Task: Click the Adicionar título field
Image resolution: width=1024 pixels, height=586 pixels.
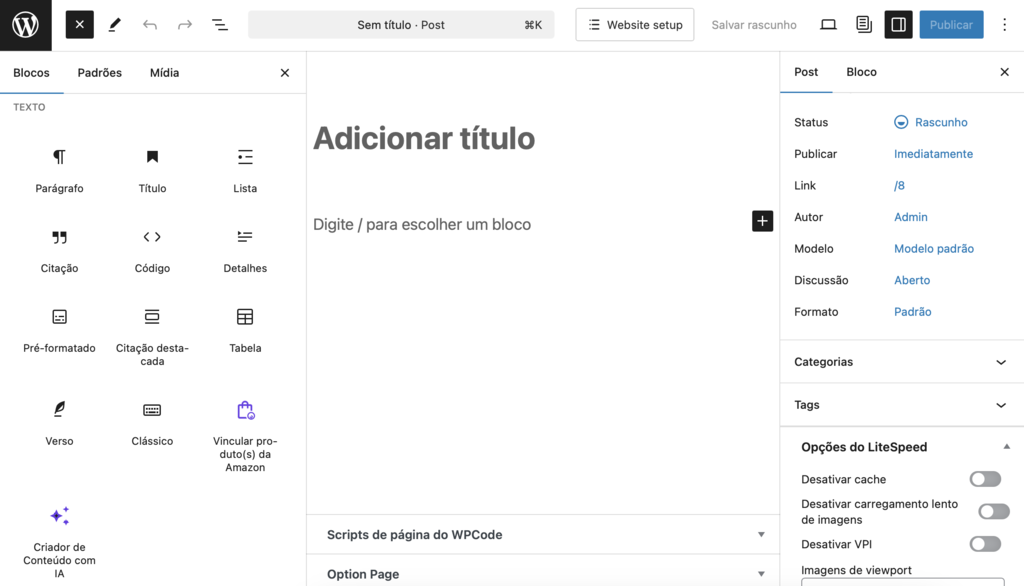Action: (424, 139)
